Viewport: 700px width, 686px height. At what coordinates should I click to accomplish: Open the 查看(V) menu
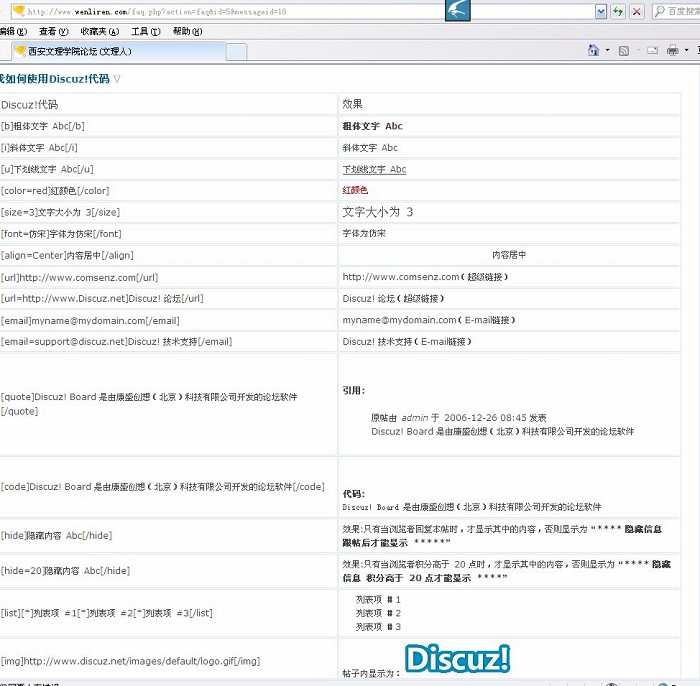(x=54, y=31)
